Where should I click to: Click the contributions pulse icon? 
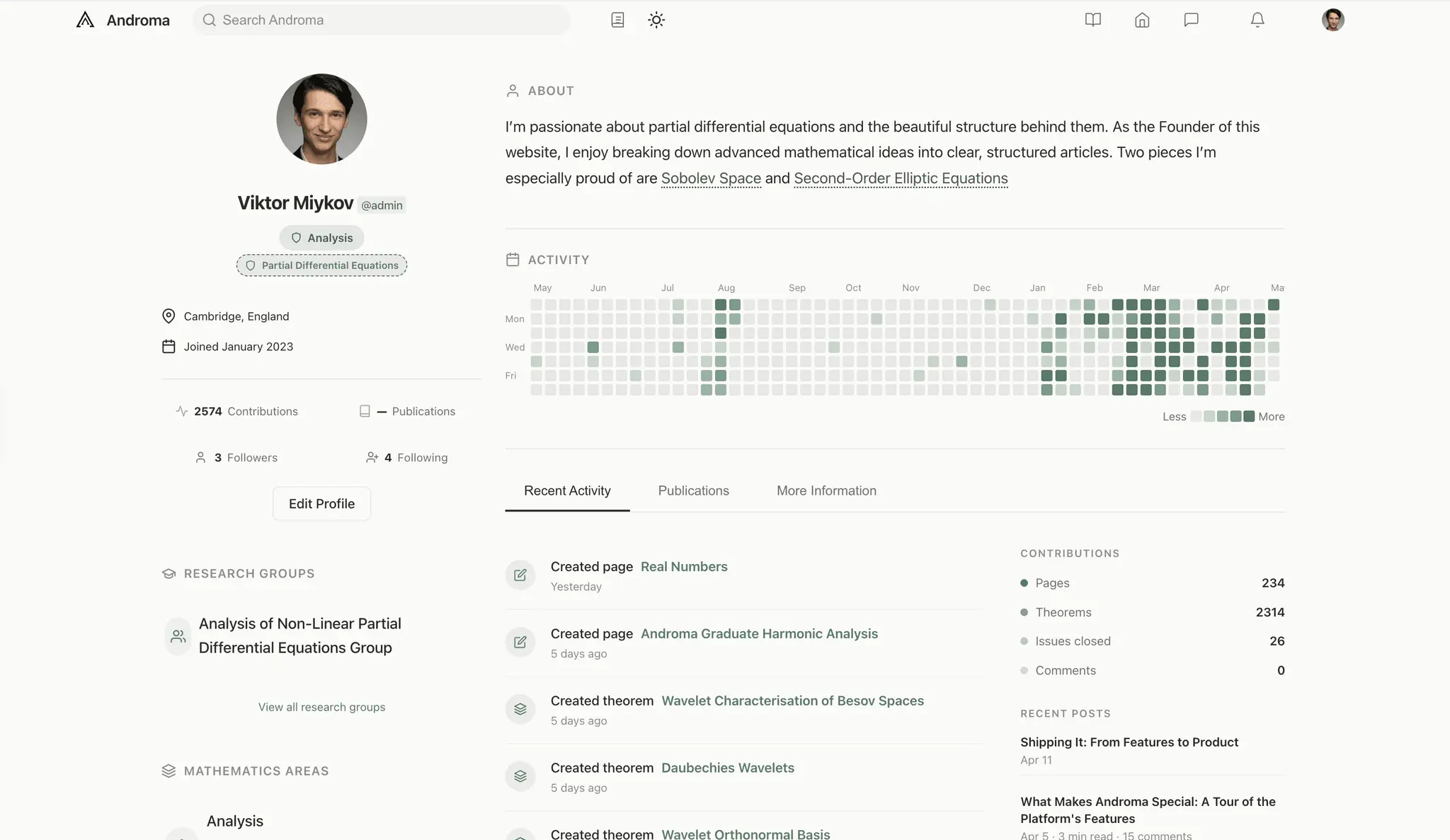coord(182,411)
